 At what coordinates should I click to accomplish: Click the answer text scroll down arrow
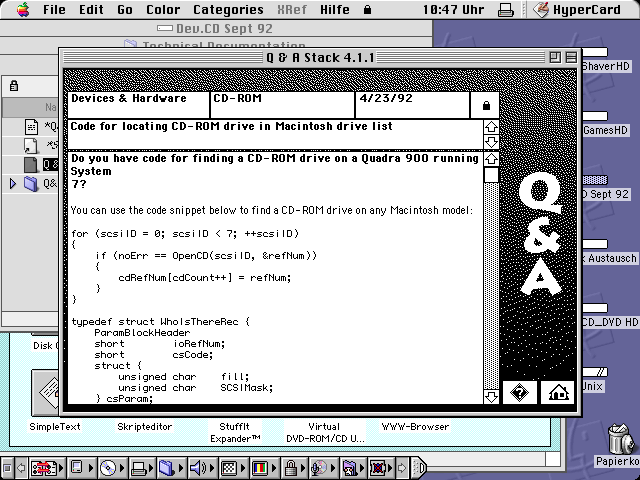pyautogui.click(x=491, y=396)
